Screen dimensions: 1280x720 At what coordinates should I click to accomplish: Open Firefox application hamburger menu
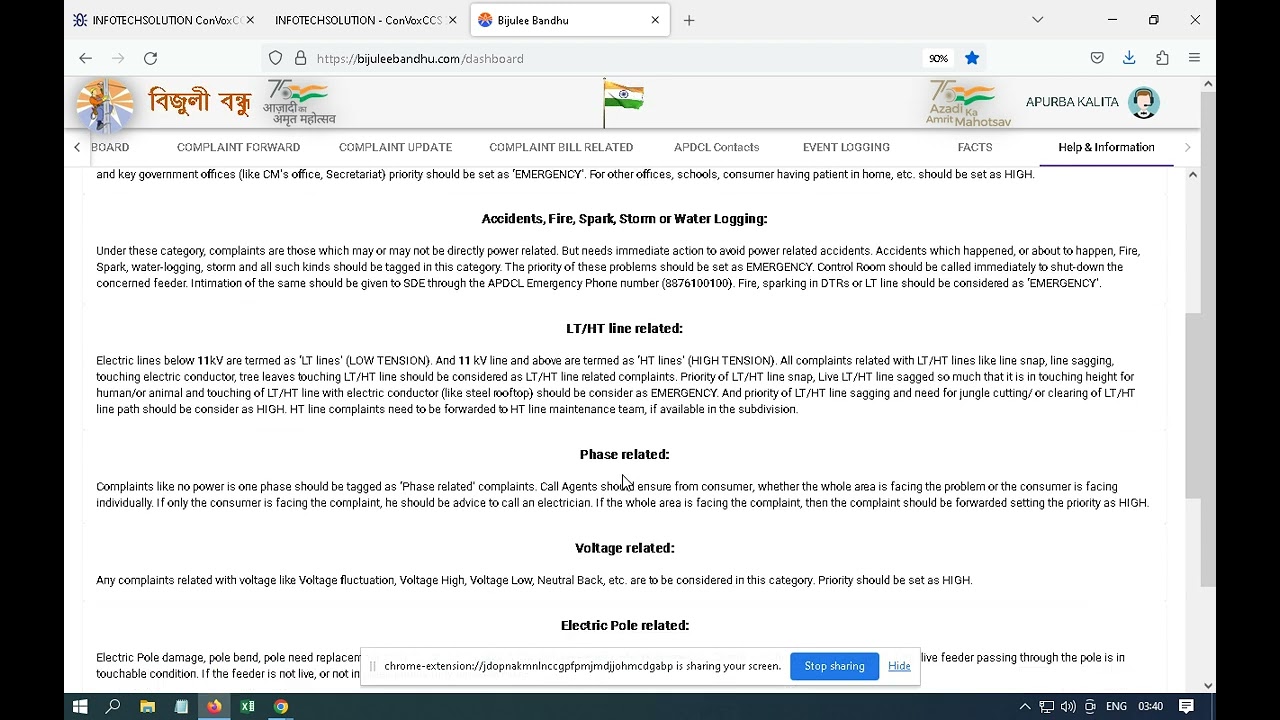[1194, 58]
